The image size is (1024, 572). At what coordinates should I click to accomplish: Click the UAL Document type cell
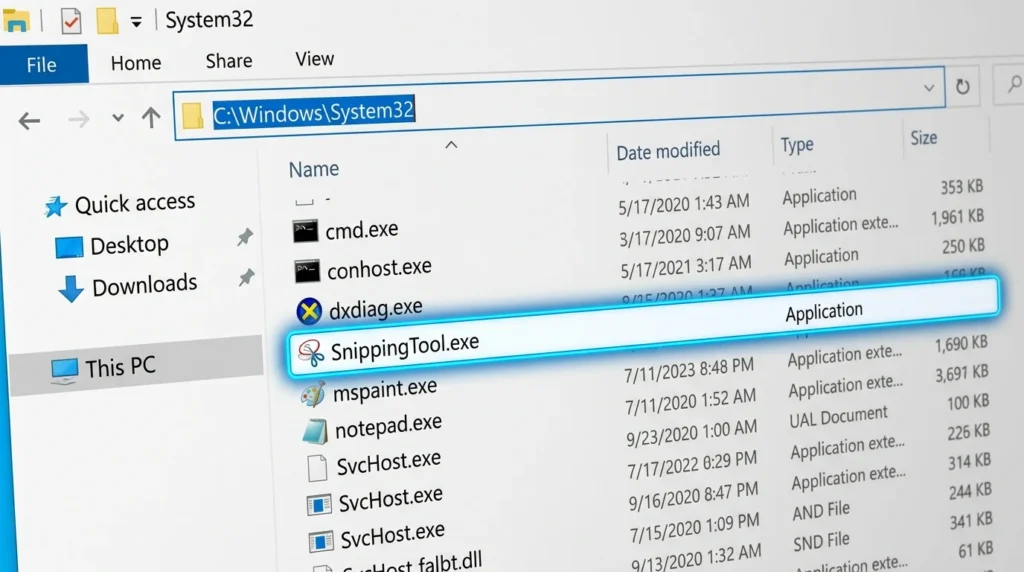(839, 417)
